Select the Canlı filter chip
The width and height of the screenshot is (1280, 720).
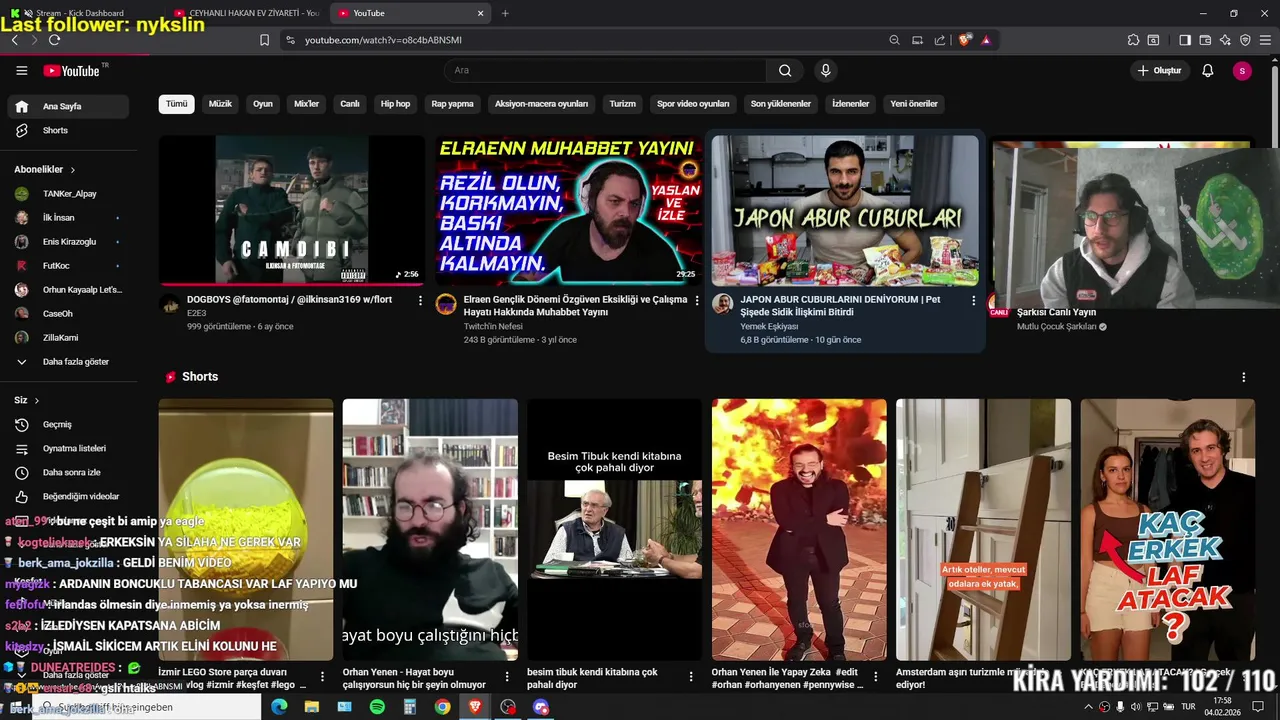click(x=350, y=104)
